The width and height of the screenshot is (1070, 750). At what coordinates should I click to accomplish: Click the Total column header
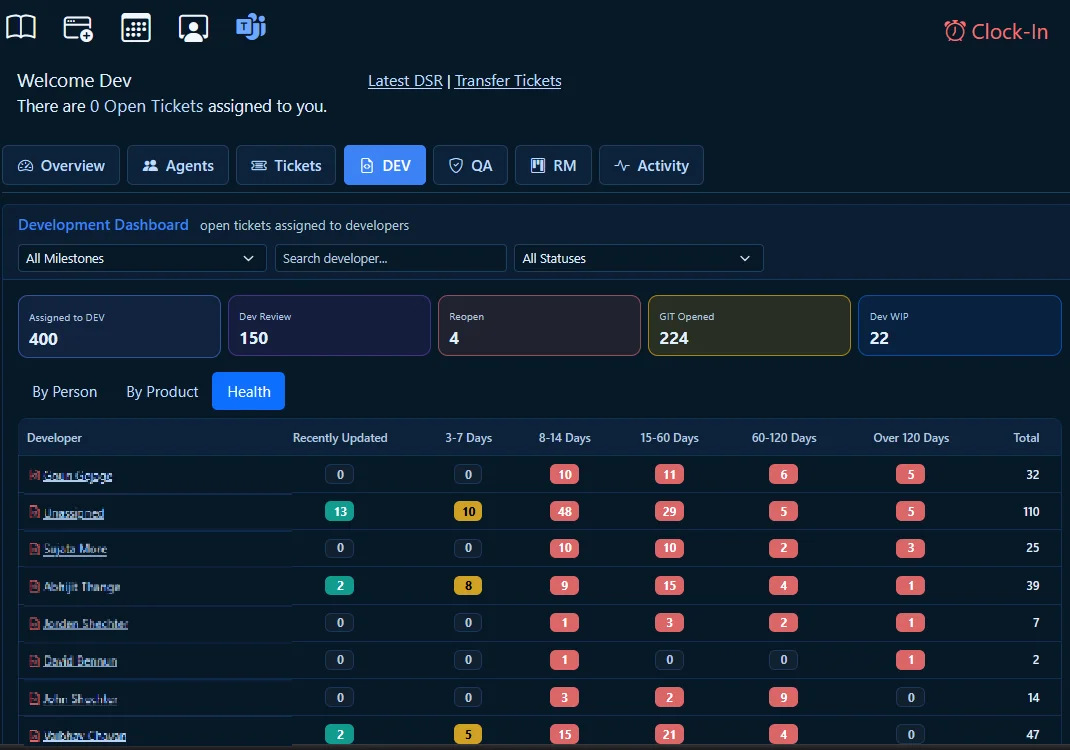click(1026, 438)
